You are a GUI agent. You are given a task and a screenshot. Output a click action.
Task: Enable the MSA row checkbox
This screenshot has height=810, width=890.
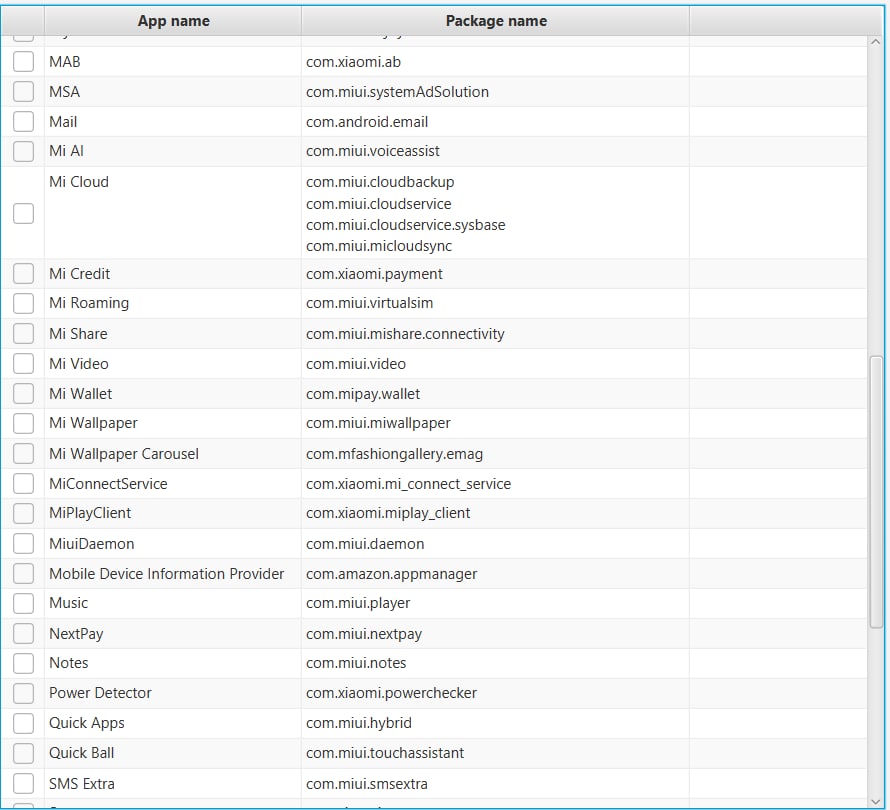click(23, 91)
